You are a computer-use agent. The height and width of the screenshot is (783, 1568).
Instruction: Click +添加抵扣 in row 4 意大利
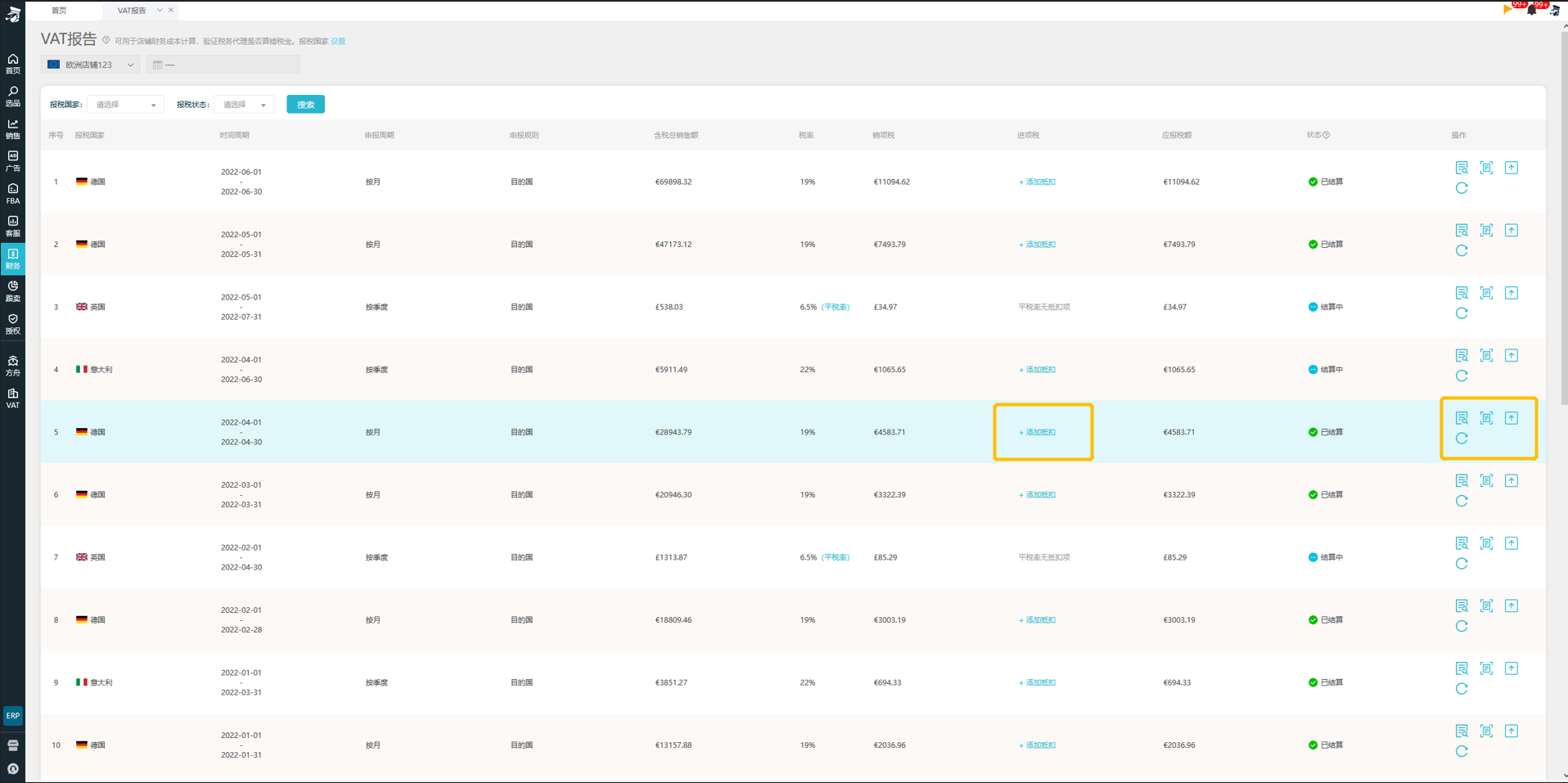coord(1037,370)
